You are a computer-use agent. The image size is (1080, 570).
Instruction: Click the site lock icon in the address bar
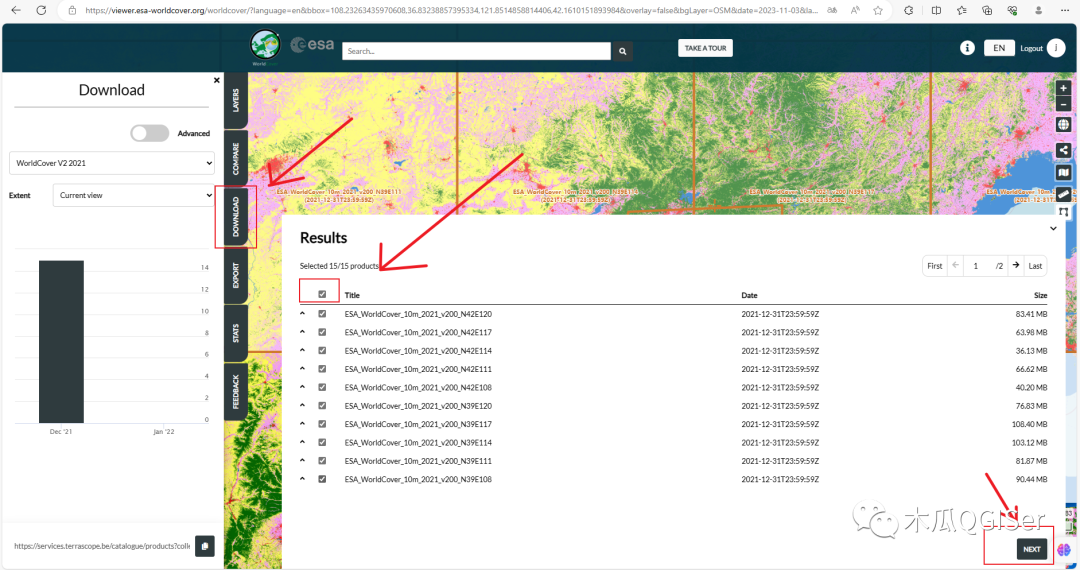point(72,10)
